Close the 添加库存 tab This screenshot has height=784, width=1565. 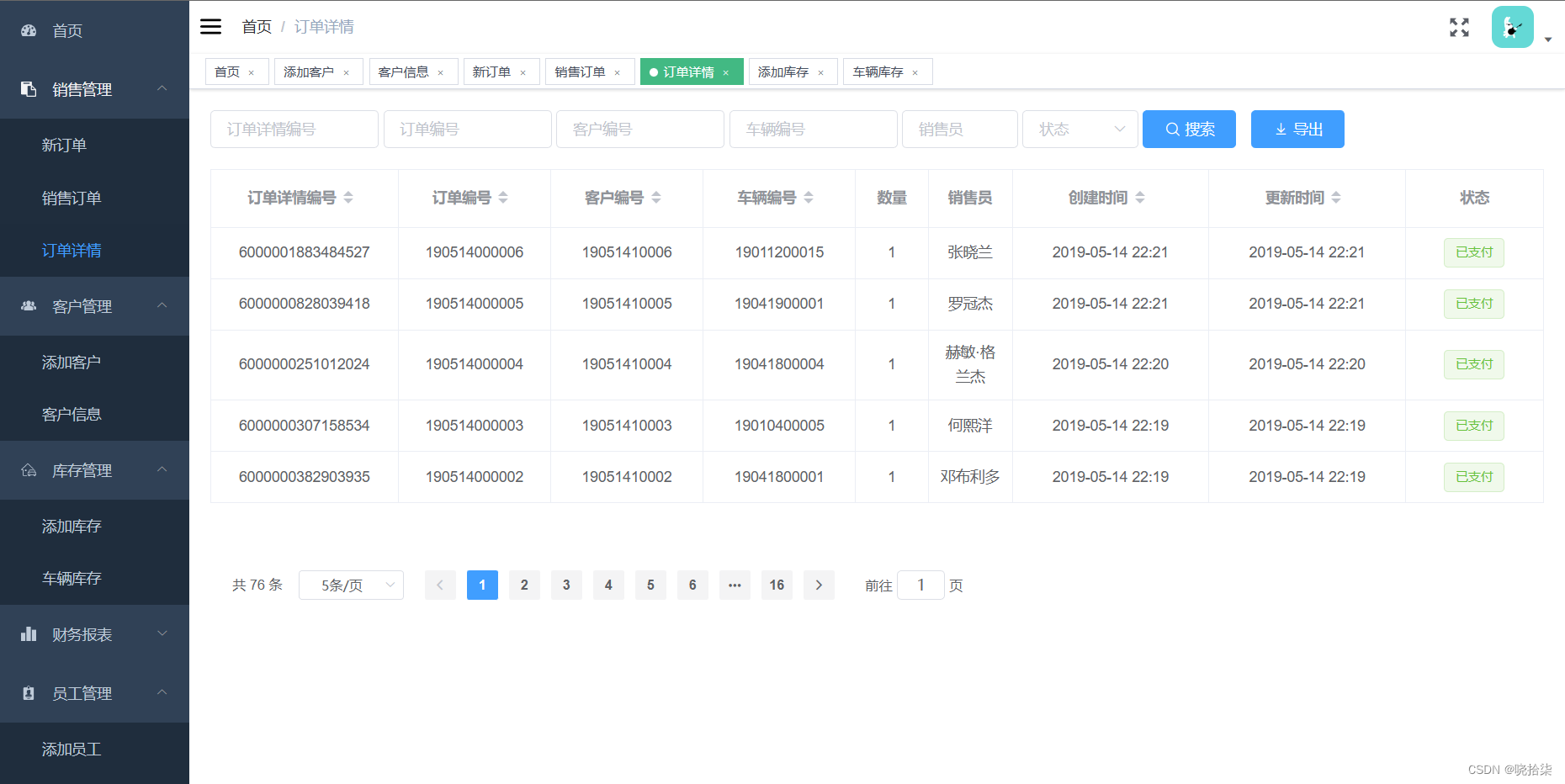tap(820, 72)
